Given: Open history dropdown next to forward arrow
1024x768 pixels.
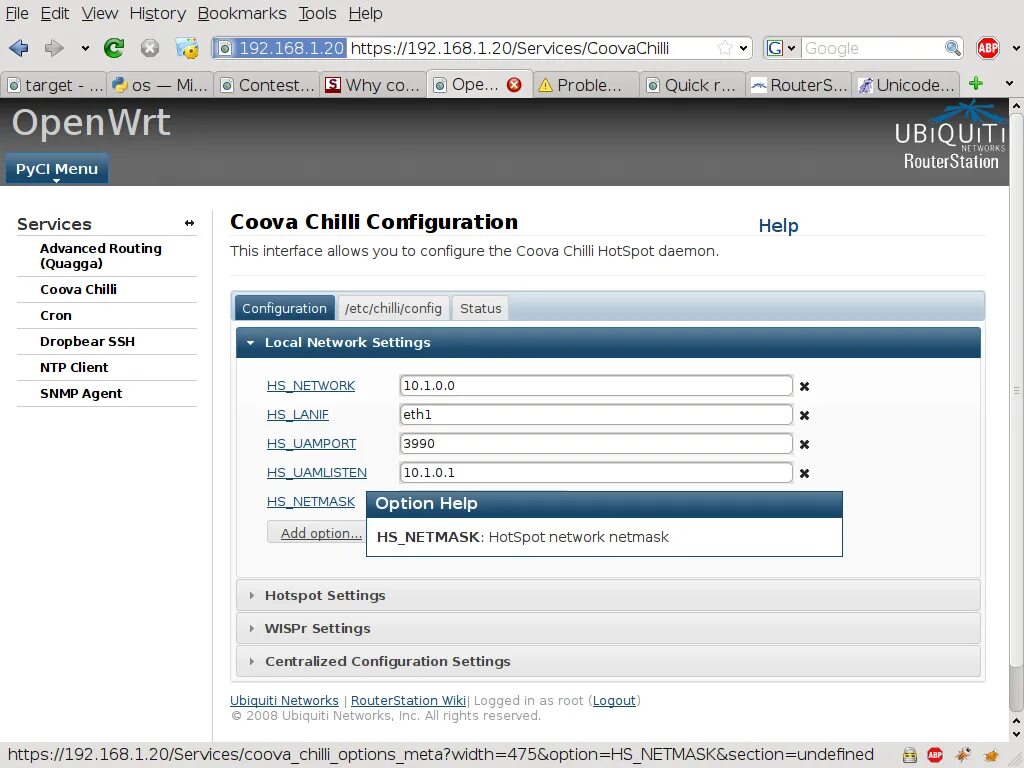Looking at the screenshot, I should click(85, 48).
